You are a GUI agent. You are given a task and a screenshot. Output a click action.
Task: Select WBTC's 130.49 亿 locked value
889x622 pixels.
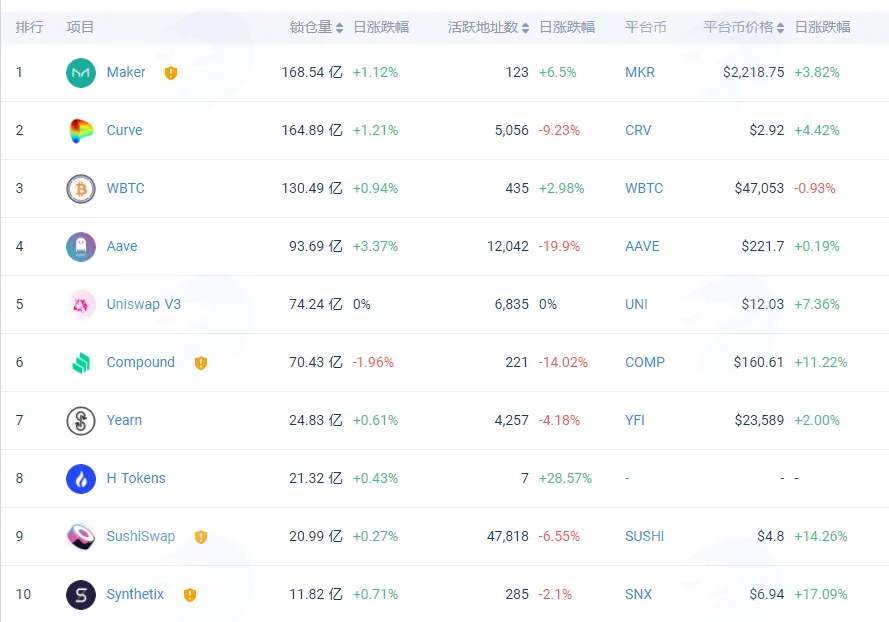point(312,188)
